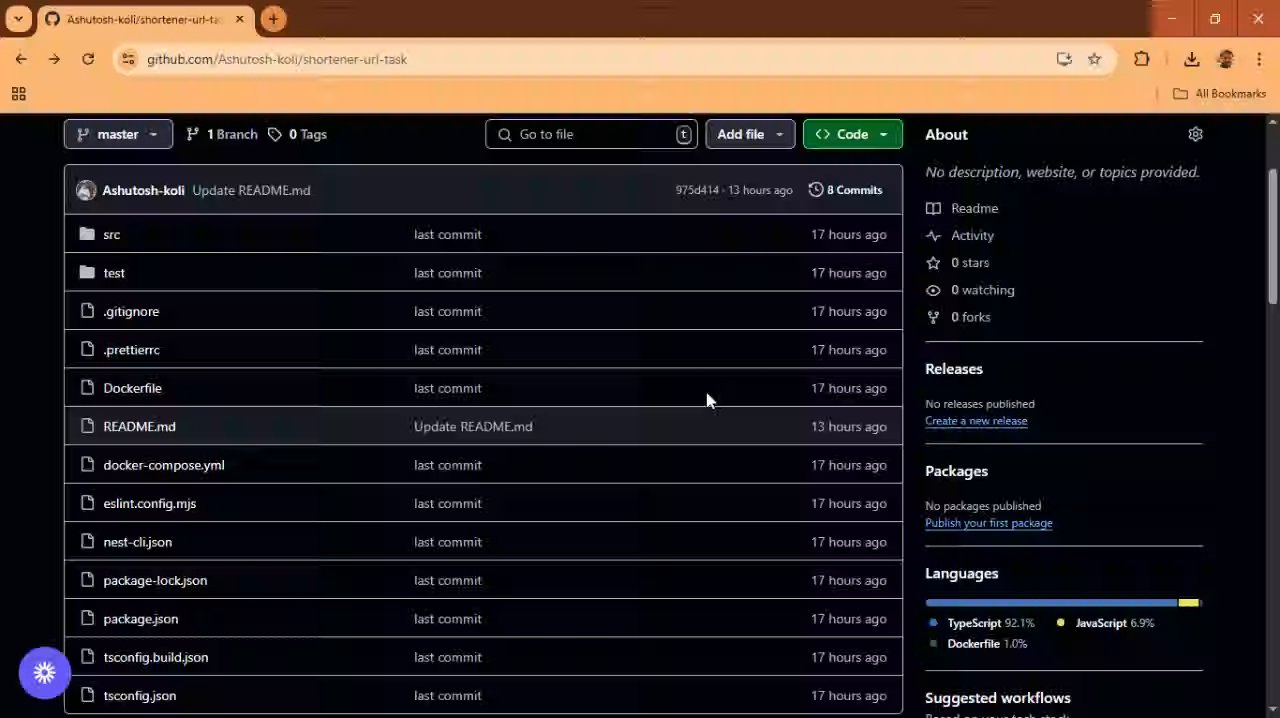Open package-lock.json file
Viewport: 1280px width, 718px height.
pos(155,580)
